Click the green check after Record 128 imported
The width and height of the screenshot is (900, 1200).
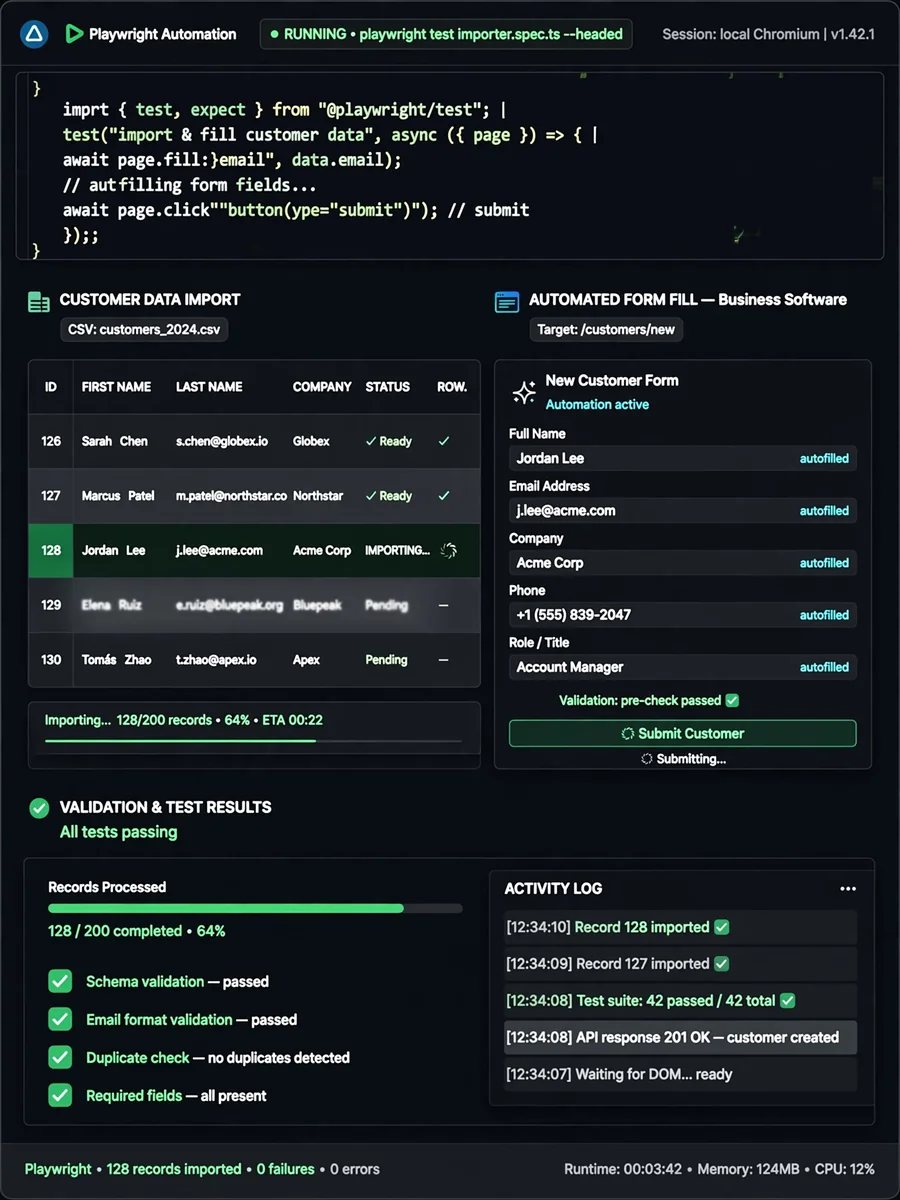tap(722, 927)
